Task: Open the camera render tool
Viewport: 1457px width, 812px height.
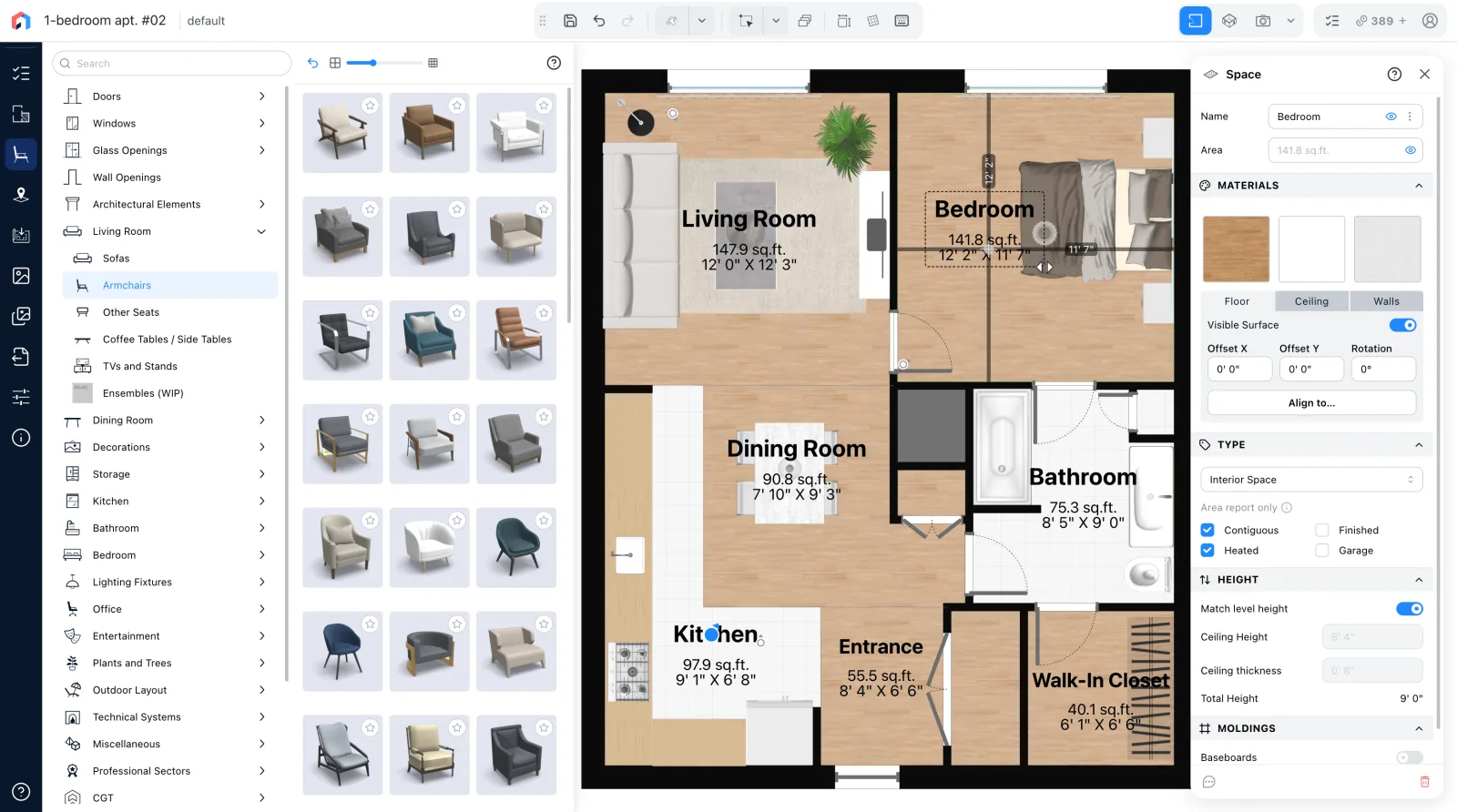Action: [x=1263, y=21]
